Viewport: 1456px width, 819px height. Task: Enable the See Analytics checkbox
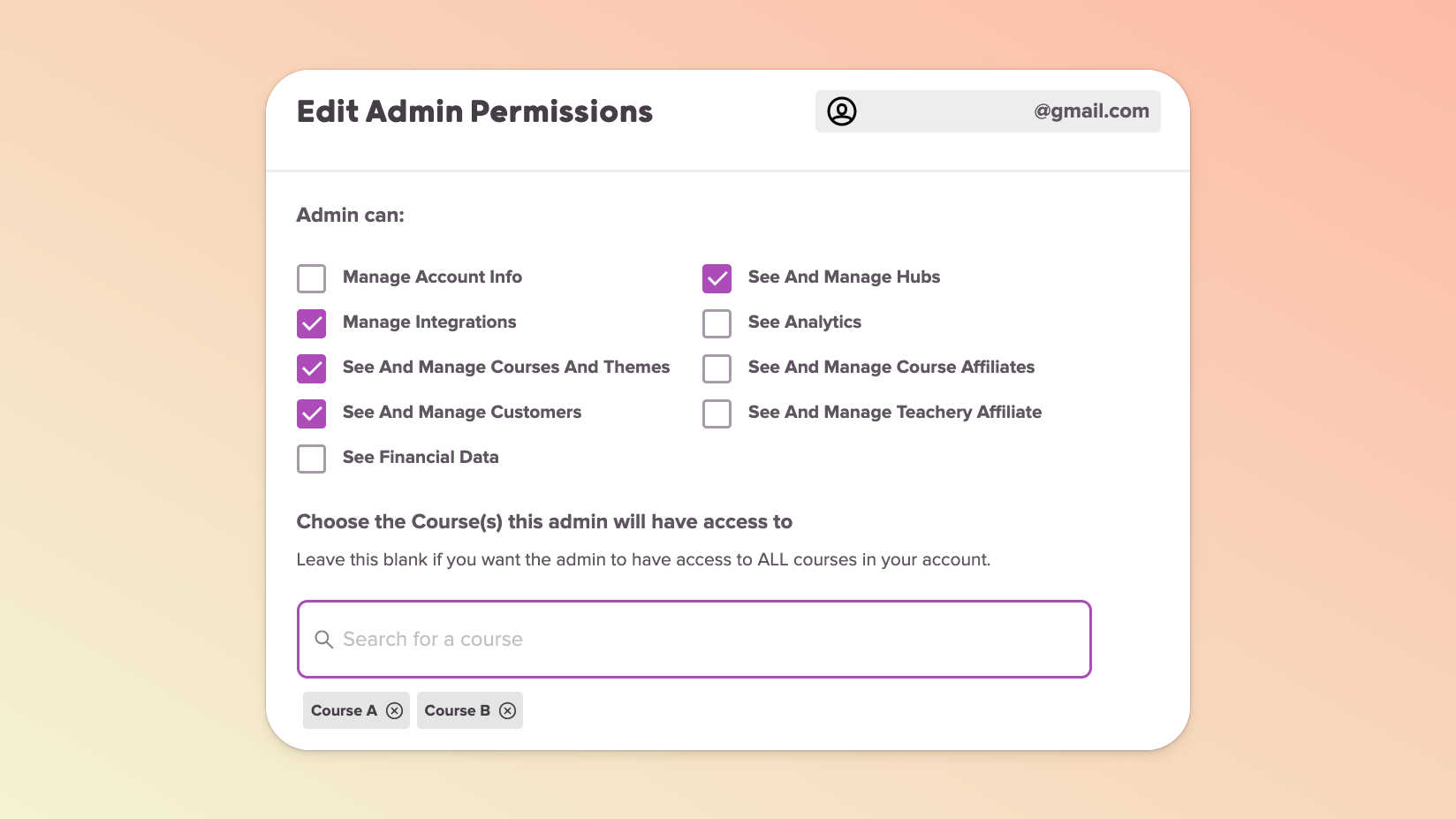[x=717, y=323]
